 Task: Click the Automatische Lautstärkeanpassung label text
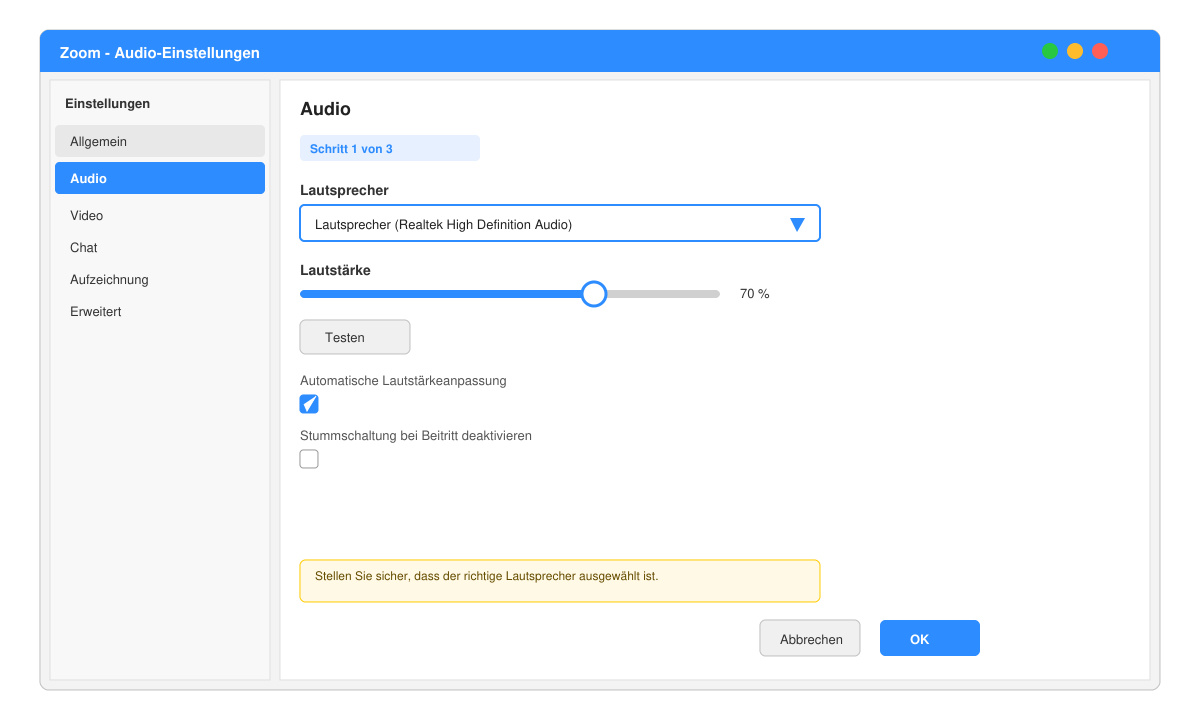403,381
